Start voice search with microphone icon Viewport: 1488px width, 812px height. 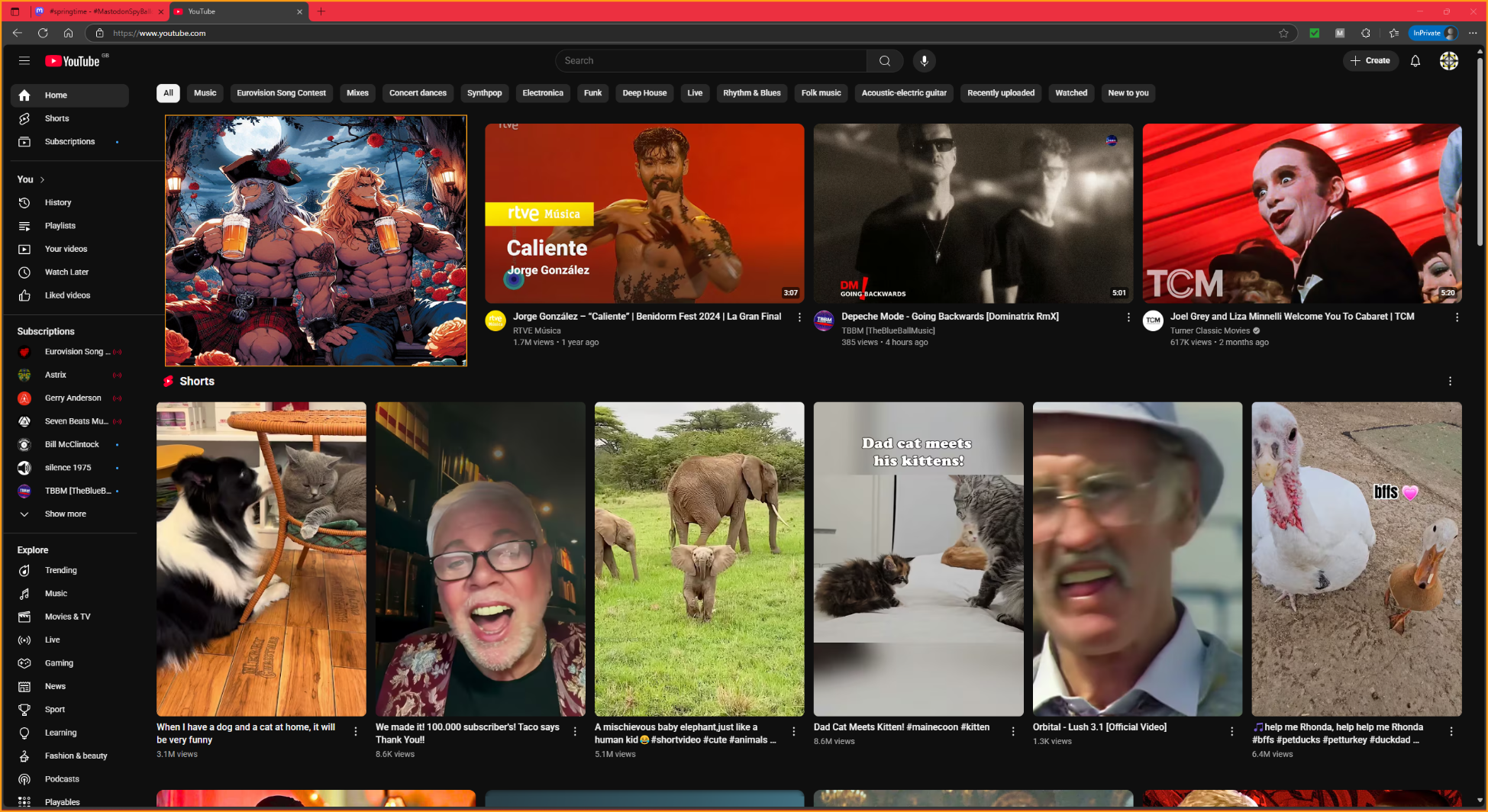[924, 61]
